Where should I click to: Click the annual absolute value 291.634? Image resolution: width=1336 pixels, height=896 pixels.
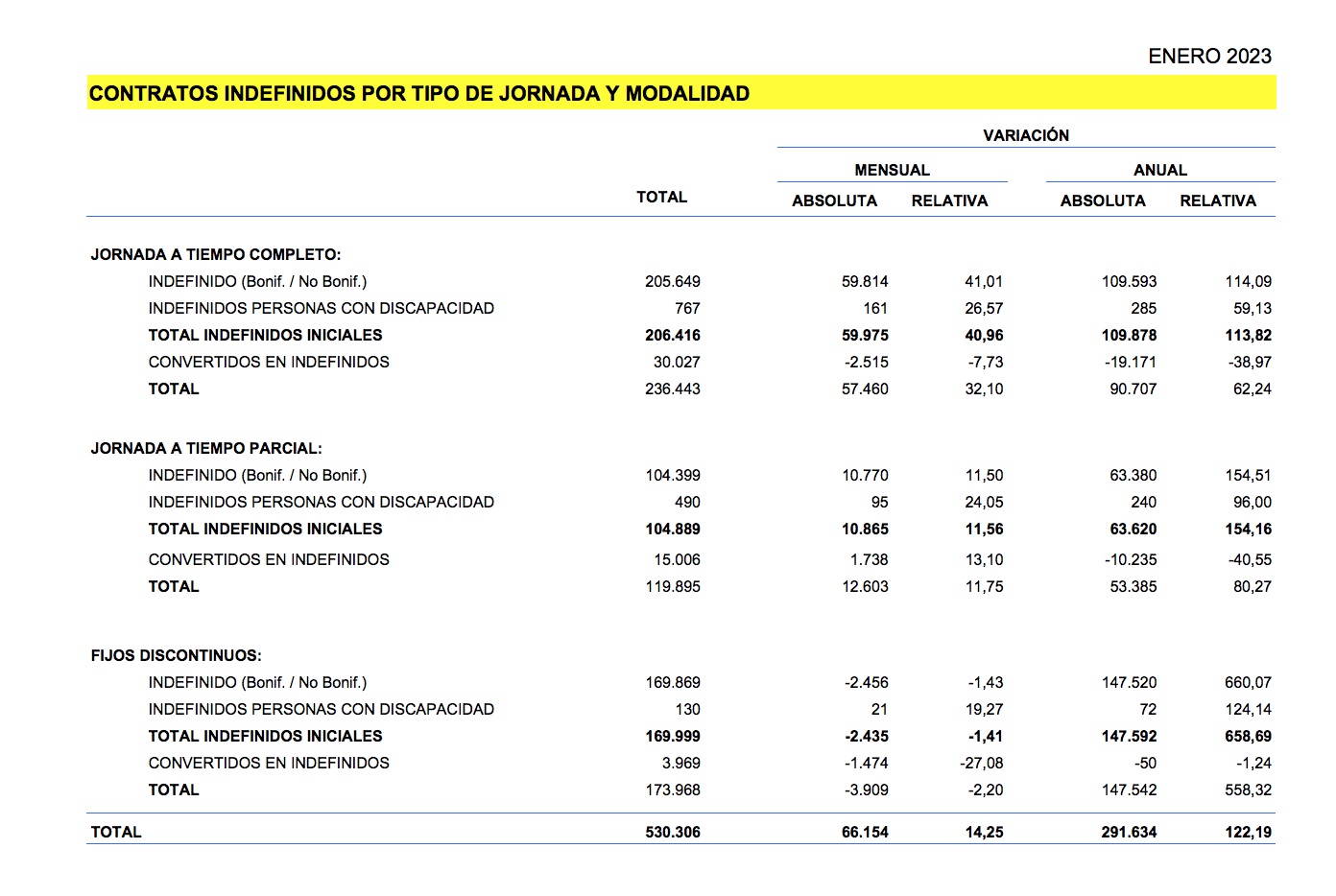tap(1129, 832)
